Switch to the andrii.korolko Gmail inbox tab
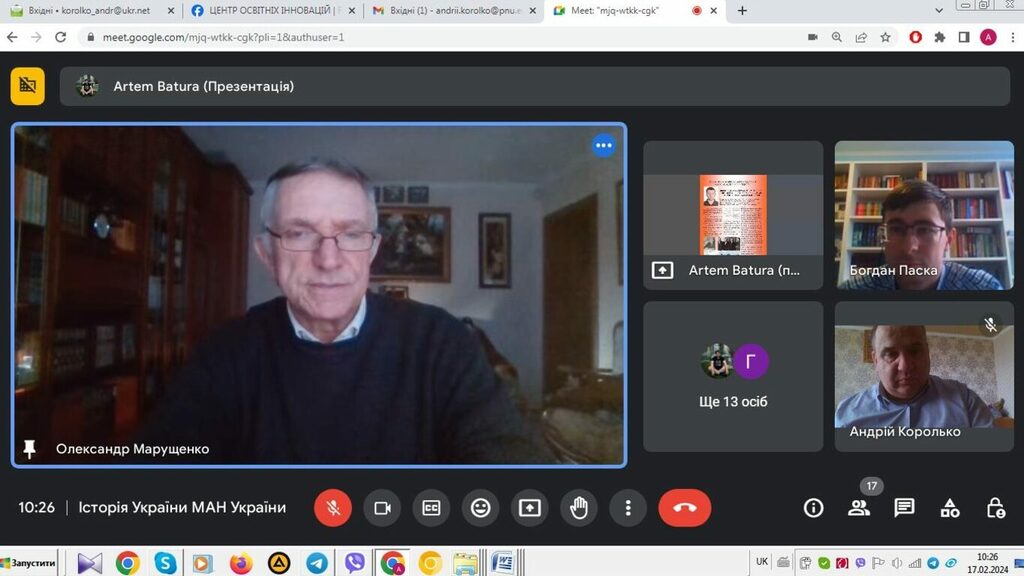1024x576 pixels. [450, 11]
